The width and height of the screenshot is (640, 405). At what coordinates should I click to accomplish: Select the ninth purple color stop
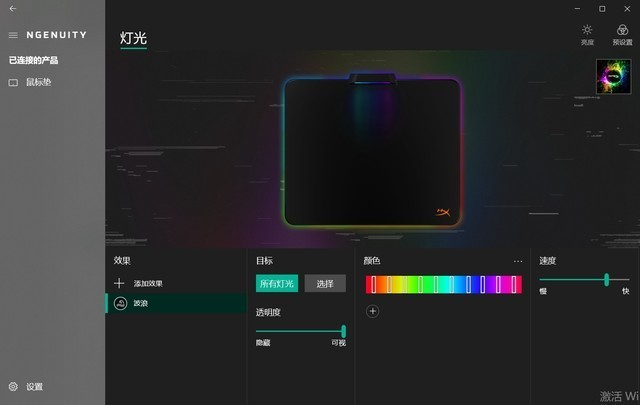498,285
